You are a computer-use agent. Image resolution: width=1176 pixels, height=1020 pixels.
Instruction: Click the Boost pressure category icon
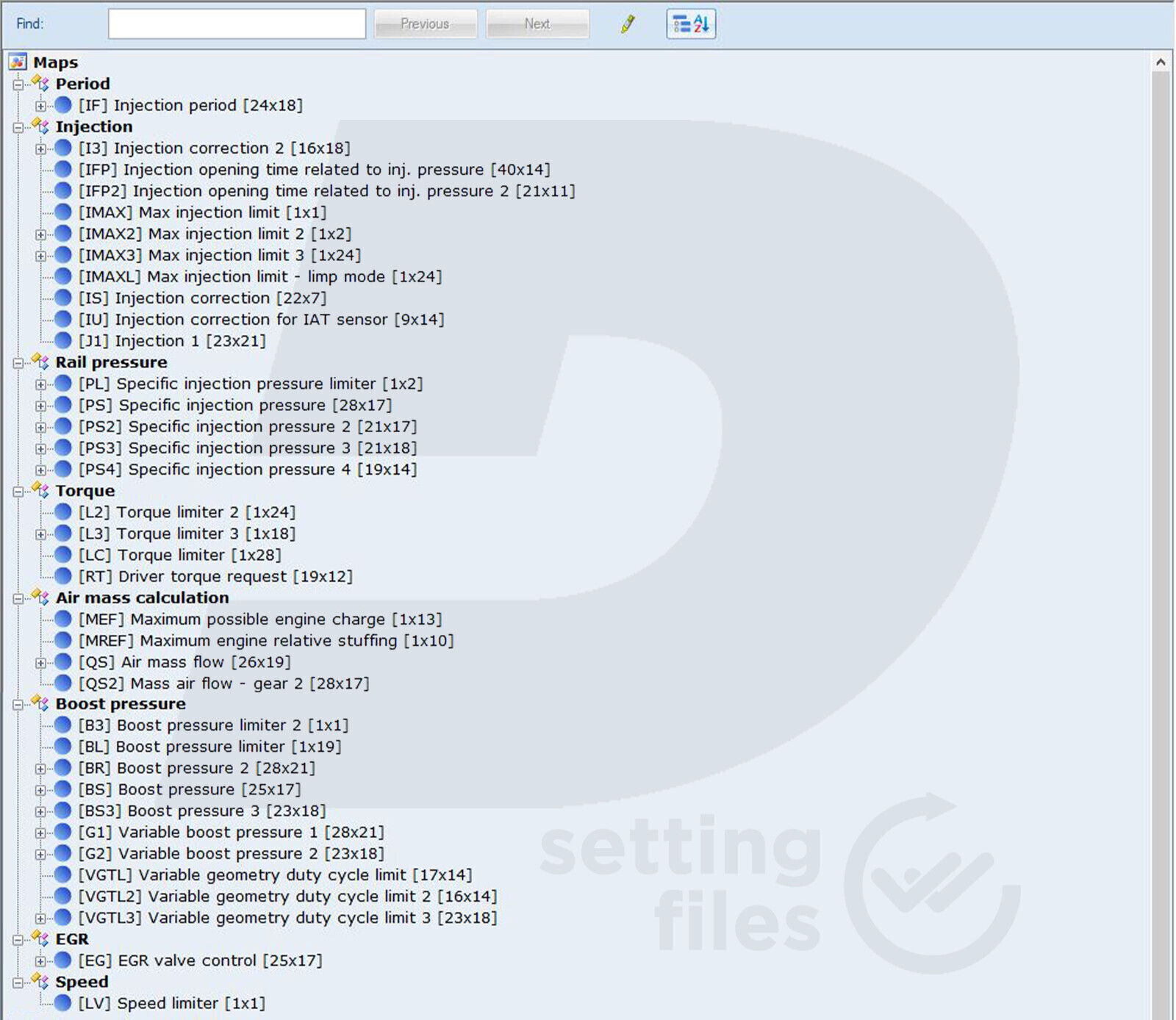[40, 704]
